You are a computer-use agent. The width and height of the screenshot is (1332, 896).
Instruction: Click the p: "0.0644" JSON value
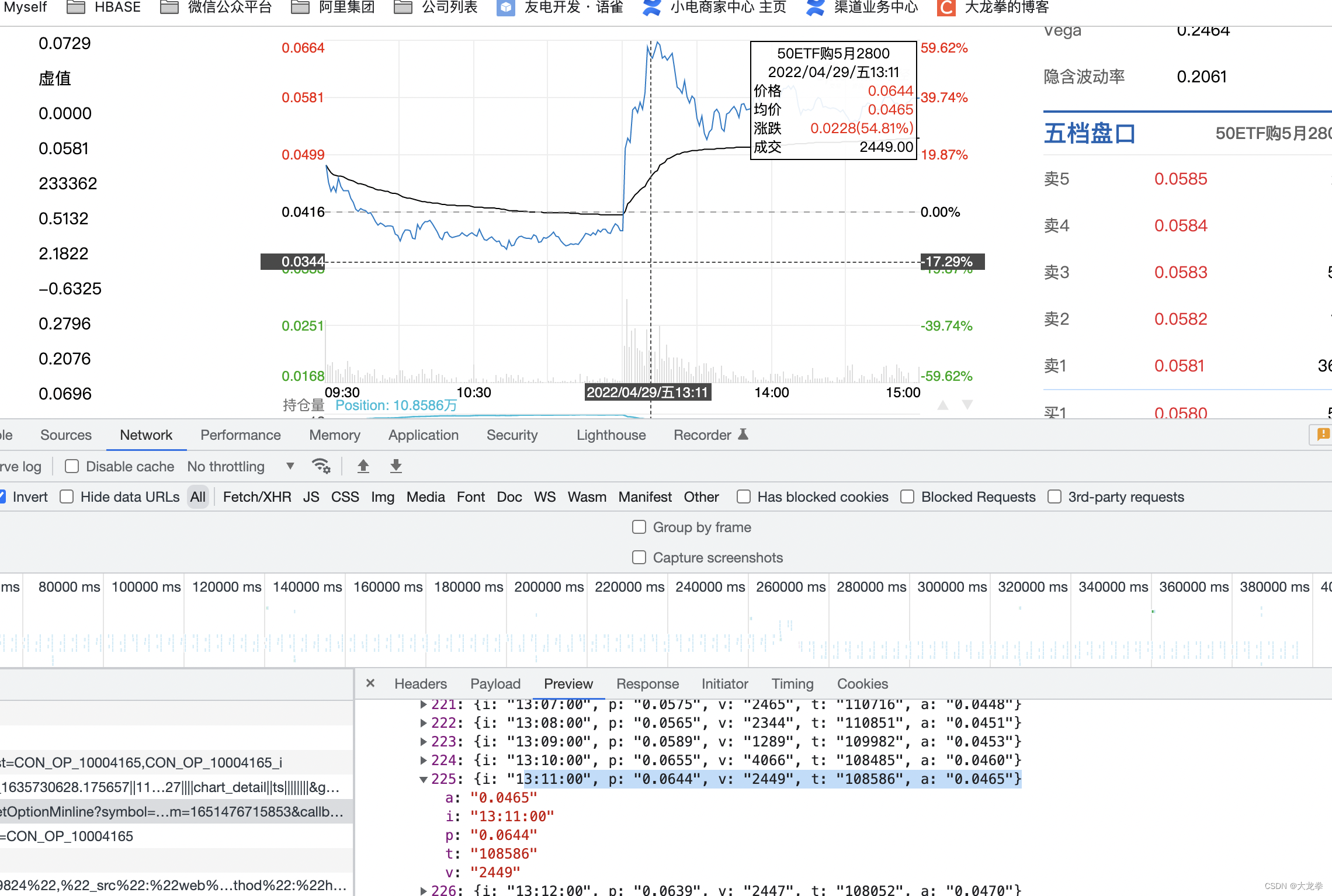click(x=504, y=835)
